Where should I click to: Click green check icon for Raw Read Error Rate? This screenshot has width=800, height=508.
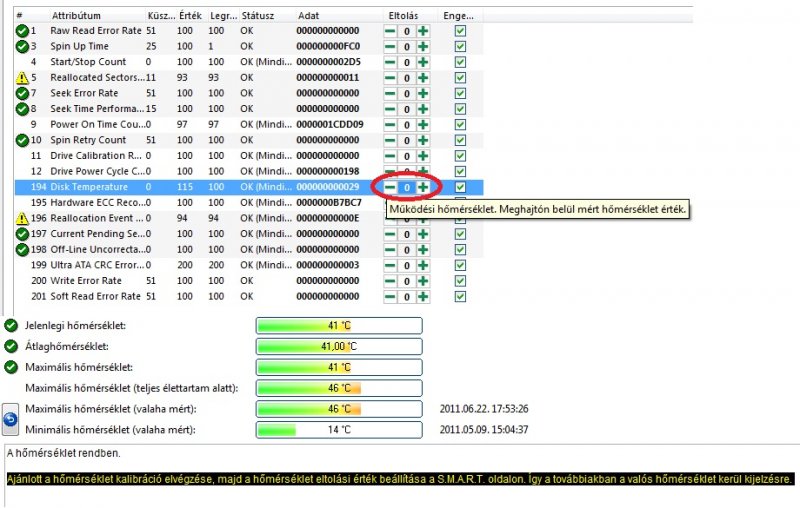click(22, 31)
